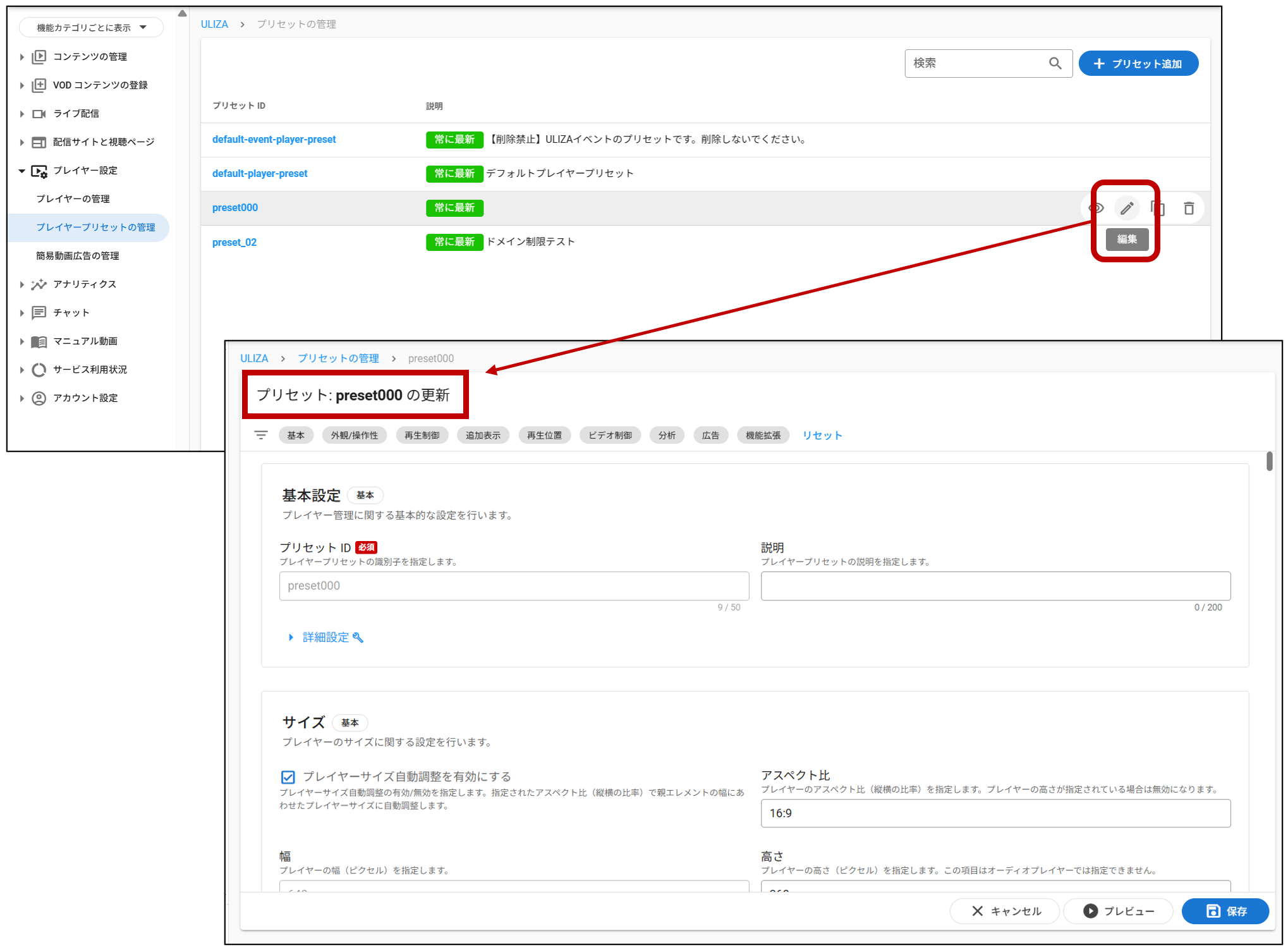Click the ULIZA breadcrumb in preset list
Image resolution: width=1288 pixels, height=950 pixels.
coord(214,24)
